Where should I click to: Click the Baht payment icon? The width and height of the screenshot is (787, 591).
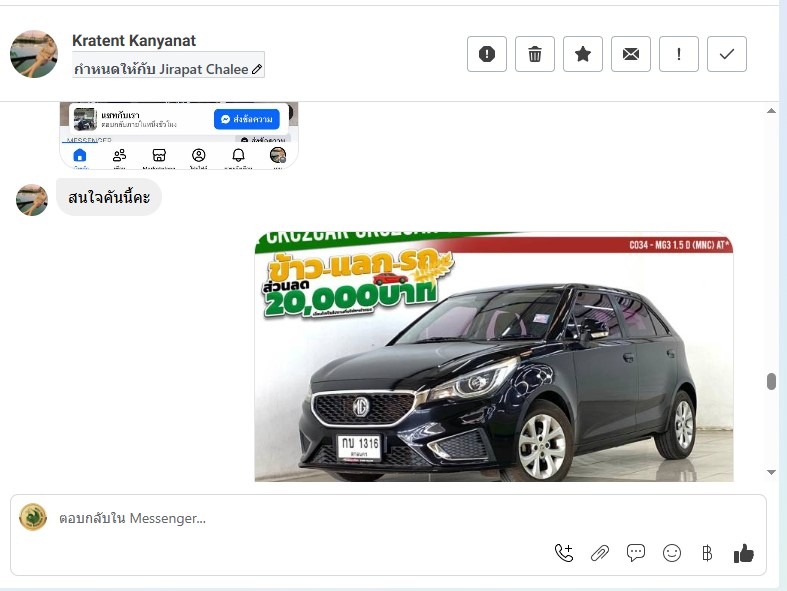707,553
